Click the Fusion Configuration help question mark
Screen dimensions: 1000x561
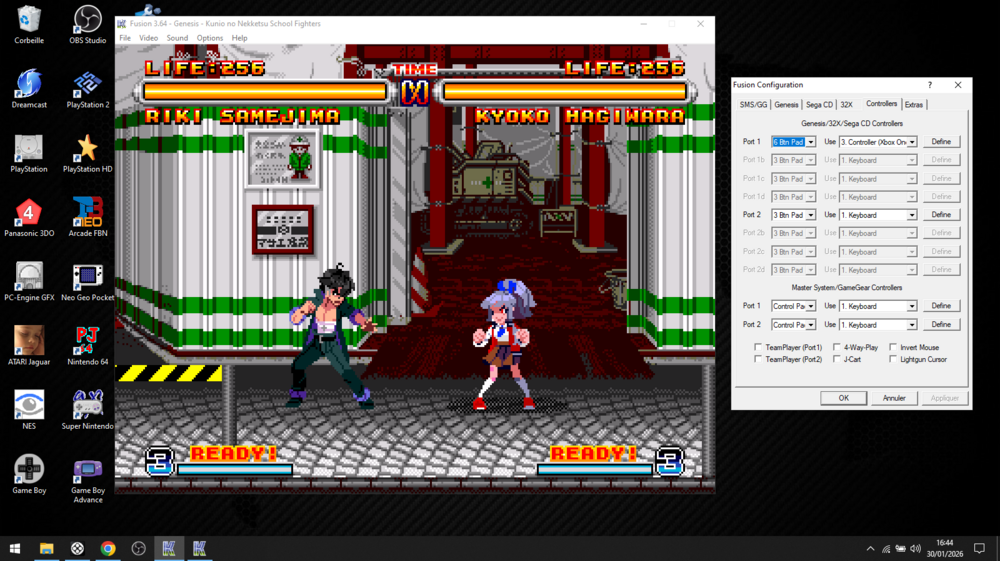929,85
